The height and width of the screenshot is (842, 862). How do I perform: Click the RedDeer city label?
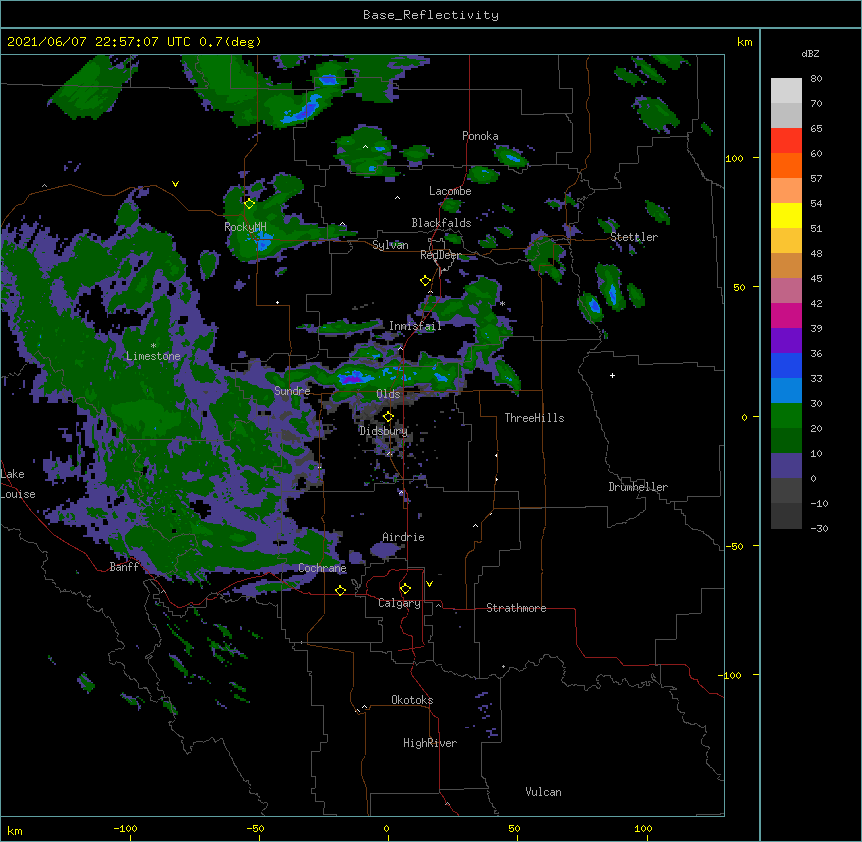point(440,255)
